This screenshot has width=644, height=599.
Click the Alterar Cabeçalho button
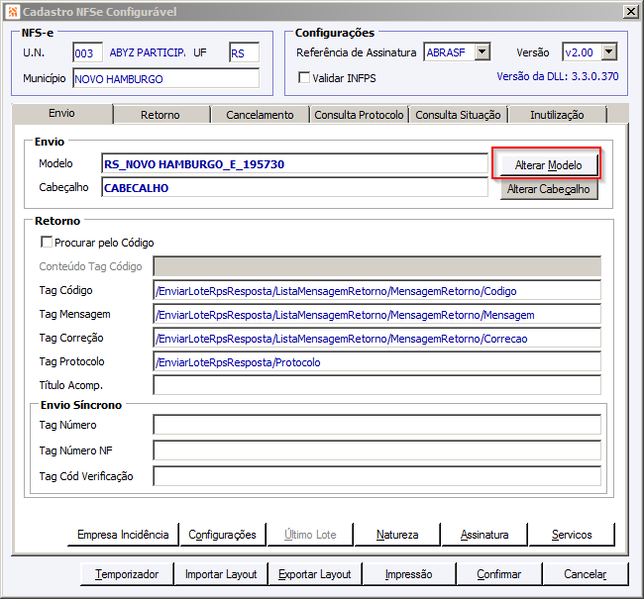pos(548,189)
